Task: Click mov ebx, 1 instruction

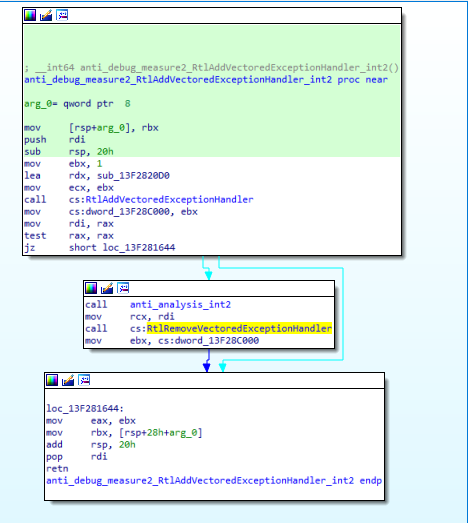Action: (63, 163)
